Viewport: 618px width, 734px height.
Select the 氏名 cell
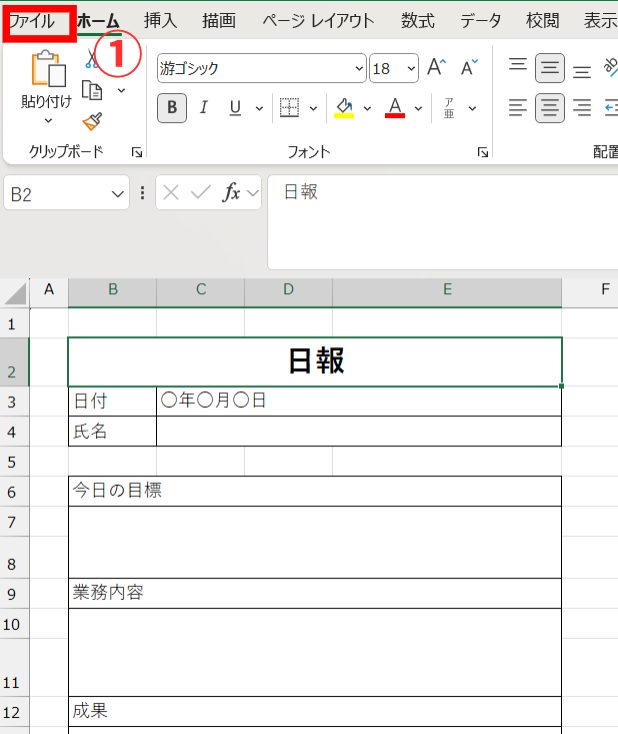112,431
